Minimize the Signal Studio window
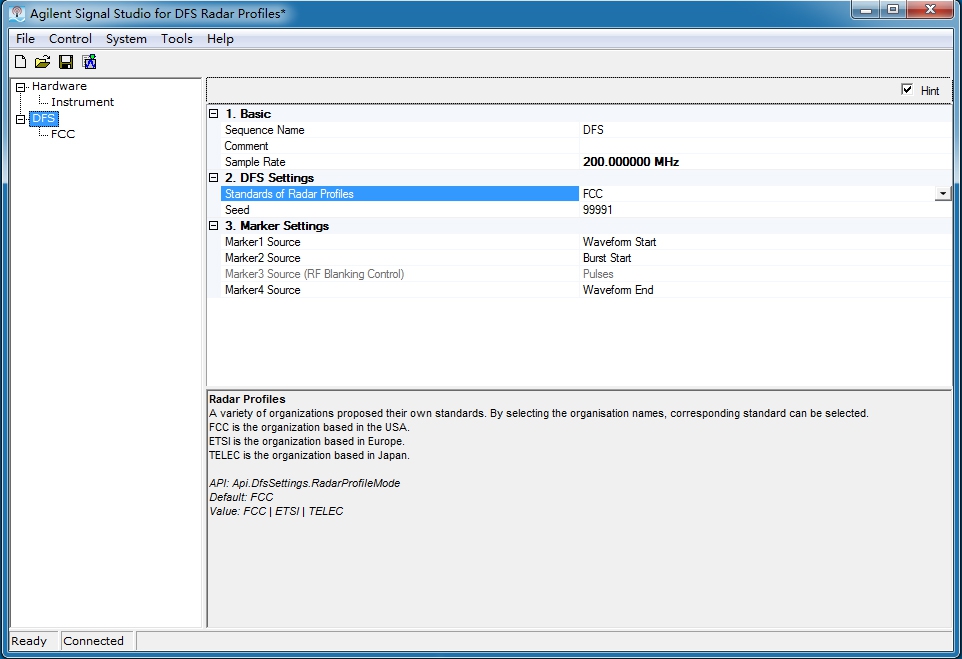Image resolution: width=962 pixels, height=659 pixels. click(866, 9)
